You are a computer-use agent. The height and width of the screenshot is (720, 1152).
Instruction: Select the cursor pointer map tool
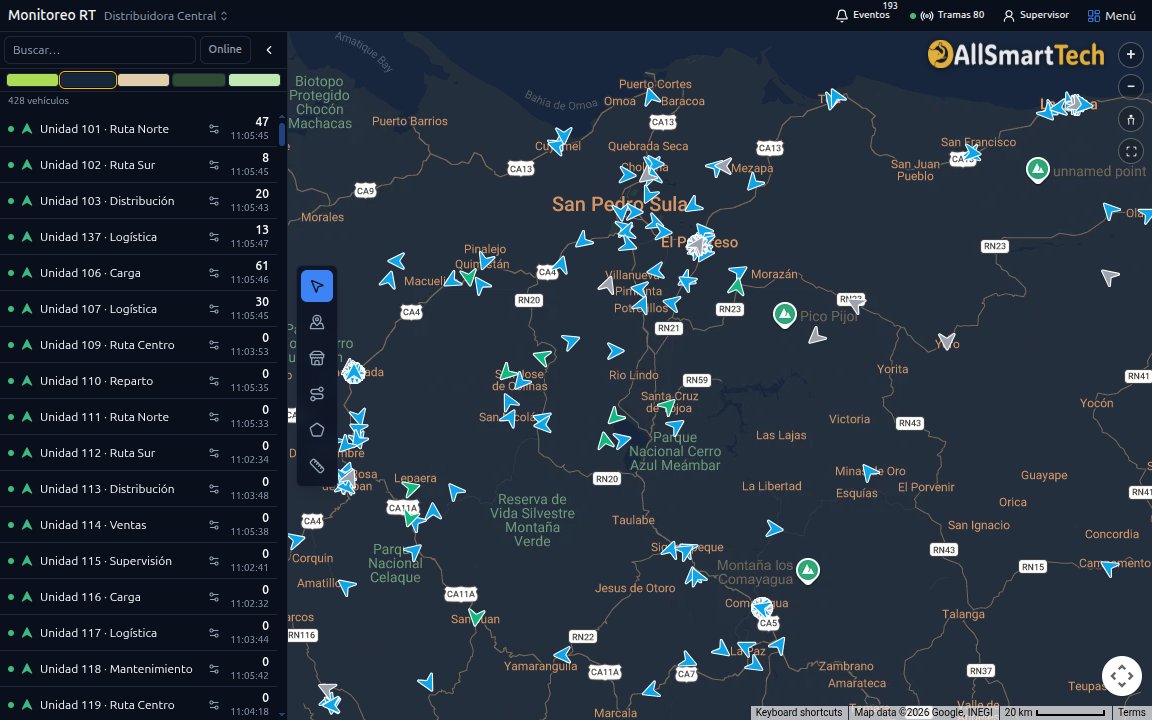[317, 286]
